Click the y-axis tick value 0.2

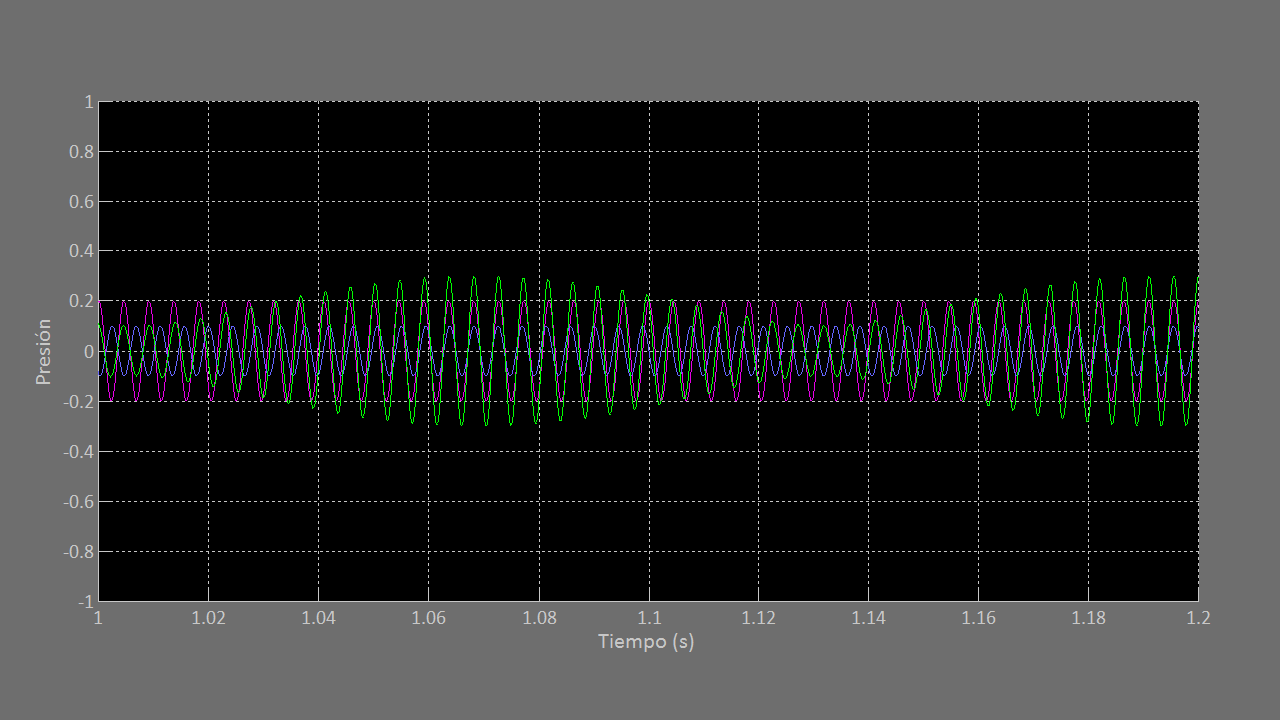(82, 302)
